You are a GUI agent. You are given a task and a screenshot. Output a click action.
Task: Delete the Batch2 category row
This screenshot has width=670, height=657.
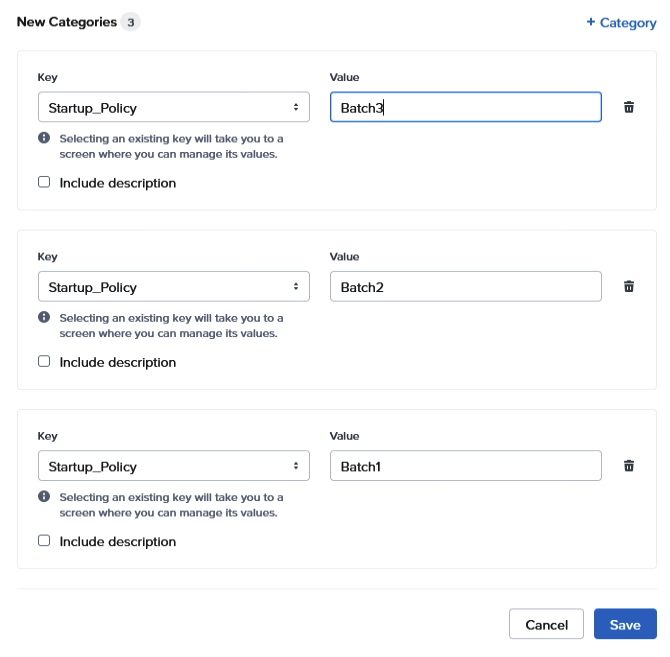(629, 287)
